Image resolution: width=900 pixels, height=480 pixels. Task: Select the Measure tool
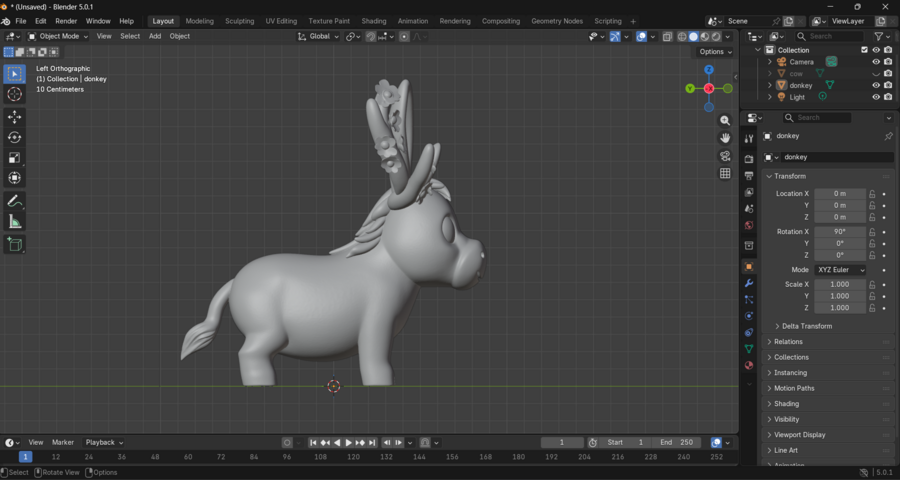click(x=15, y=221)
